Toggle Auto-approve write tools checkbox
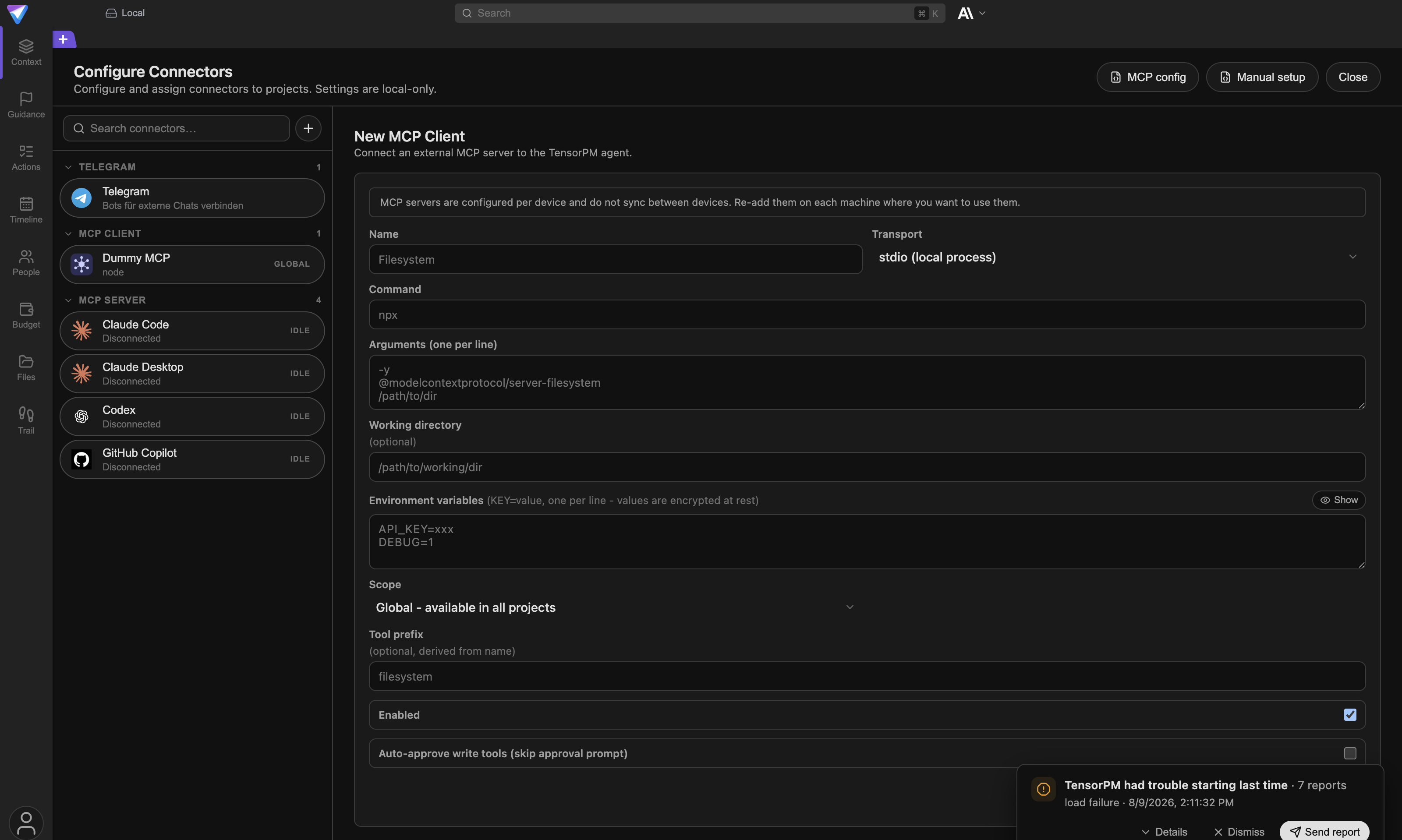This screenshot has height=840, width=1402. pyautogui.click(x=1350, y=753)
